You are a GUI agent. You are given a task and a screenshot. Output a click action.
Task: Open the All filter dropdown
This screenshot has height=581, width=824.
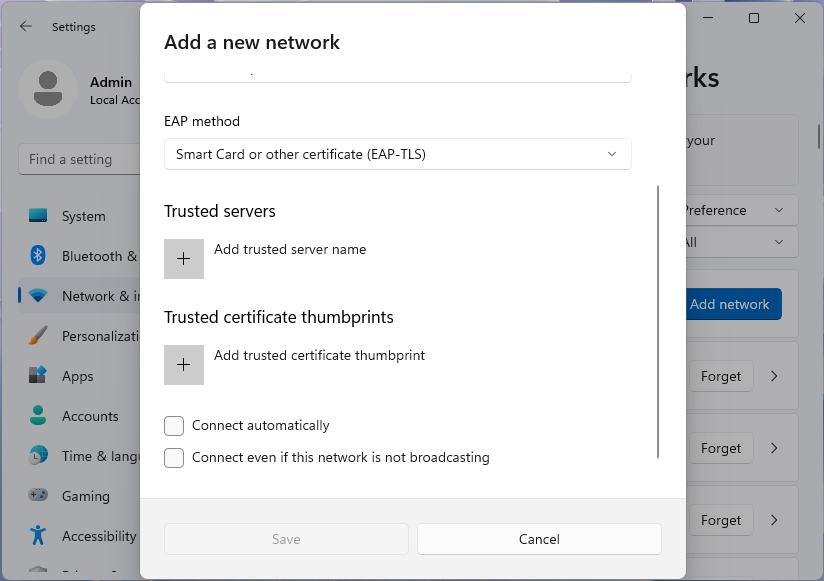[740, 242]
